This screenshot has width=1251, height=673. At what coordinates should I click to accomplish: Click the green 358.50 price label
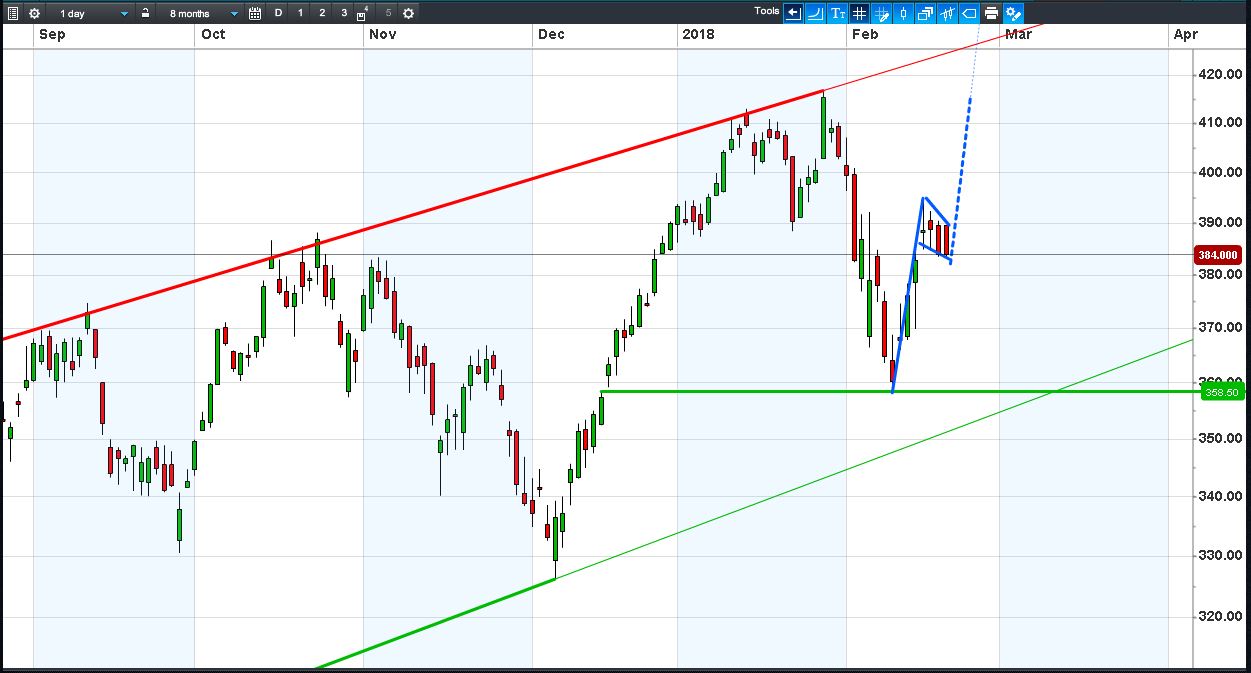1221,392
